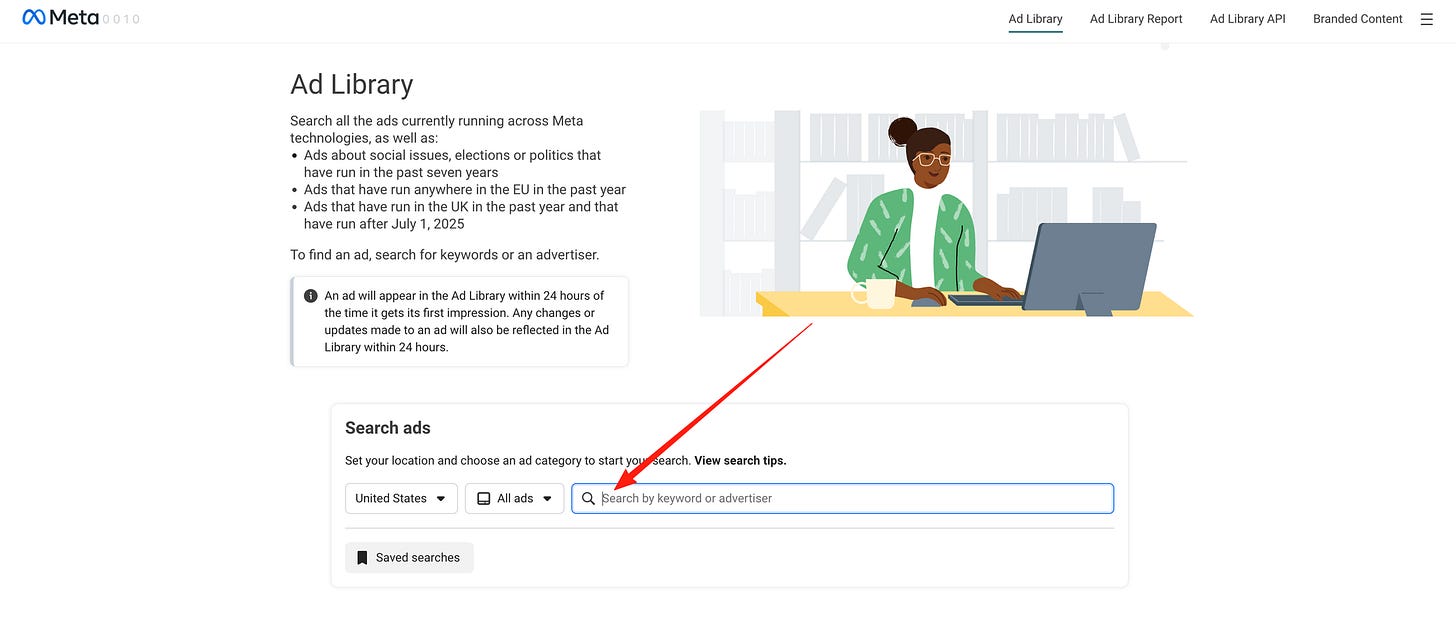Click the librarian illustration
The width and height of the screenshot is (1456, 633).
(946, 213)
